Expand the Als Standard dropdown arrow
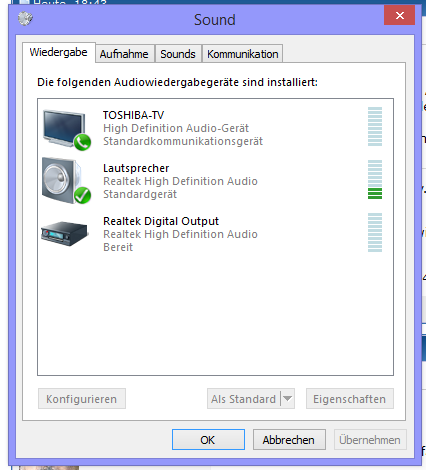 point(288,398)
